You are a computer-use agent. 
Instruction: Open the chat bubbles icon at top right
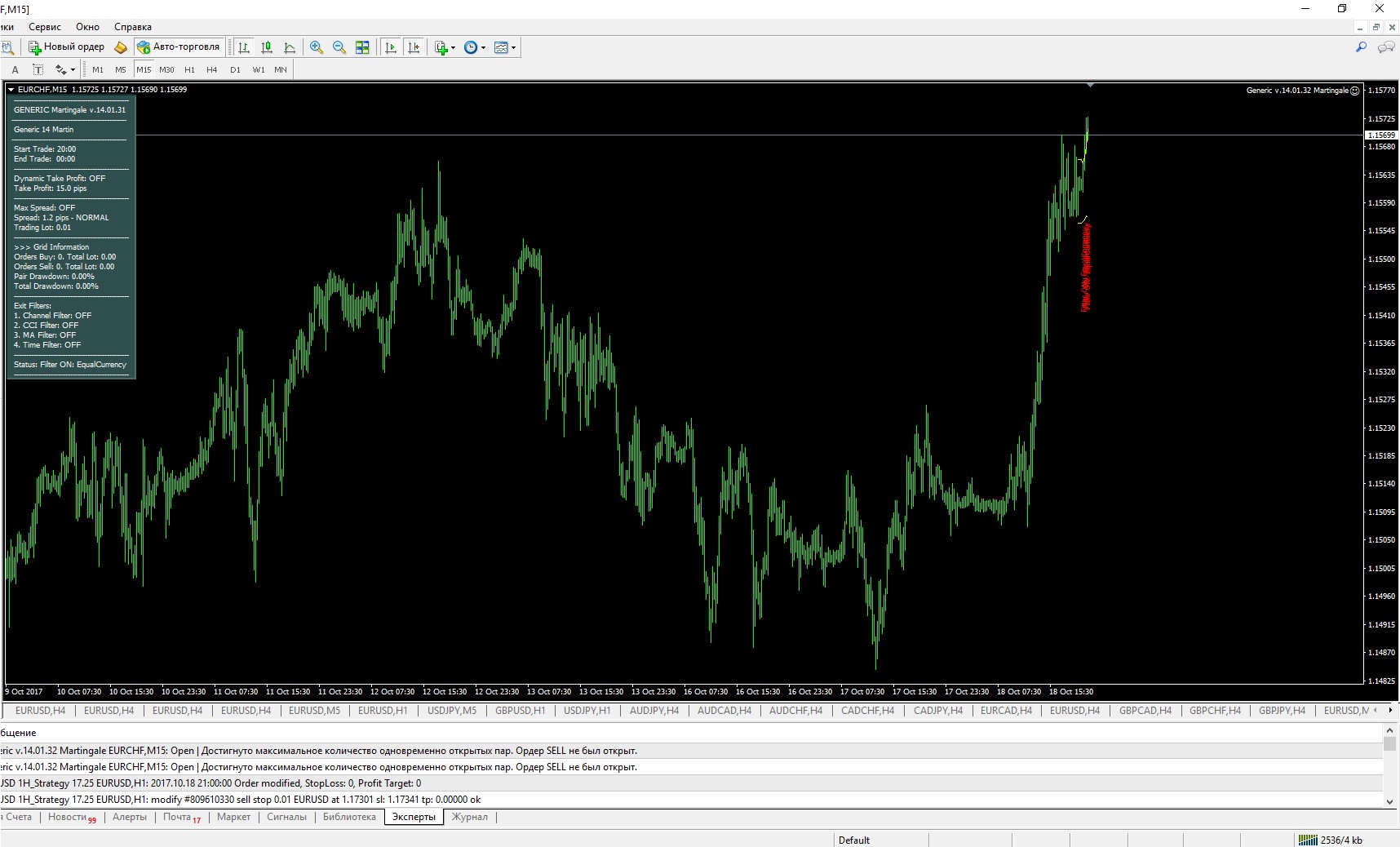pyautogui.click(x=1385, y=47)
